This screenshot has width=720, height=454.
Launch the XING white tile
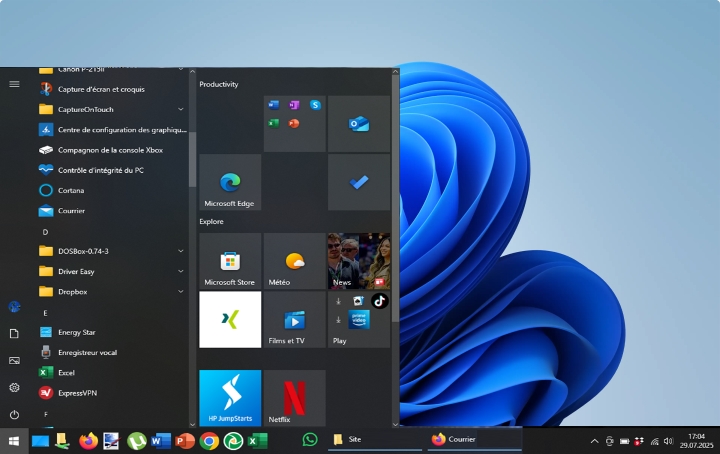pyautogui.click(x=230, y=319)
